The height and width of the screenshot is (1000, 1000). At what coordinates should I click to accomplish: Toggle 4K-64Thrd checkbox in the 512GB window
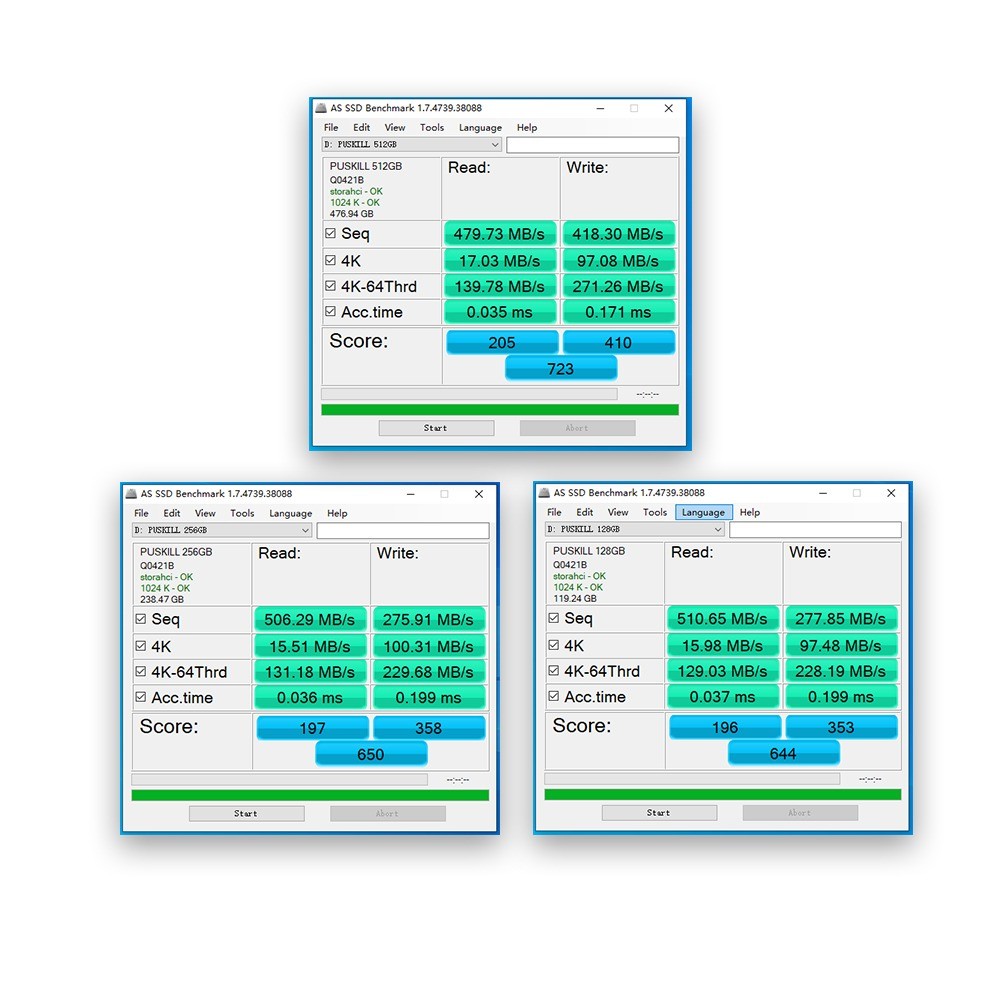pos(331,286)
